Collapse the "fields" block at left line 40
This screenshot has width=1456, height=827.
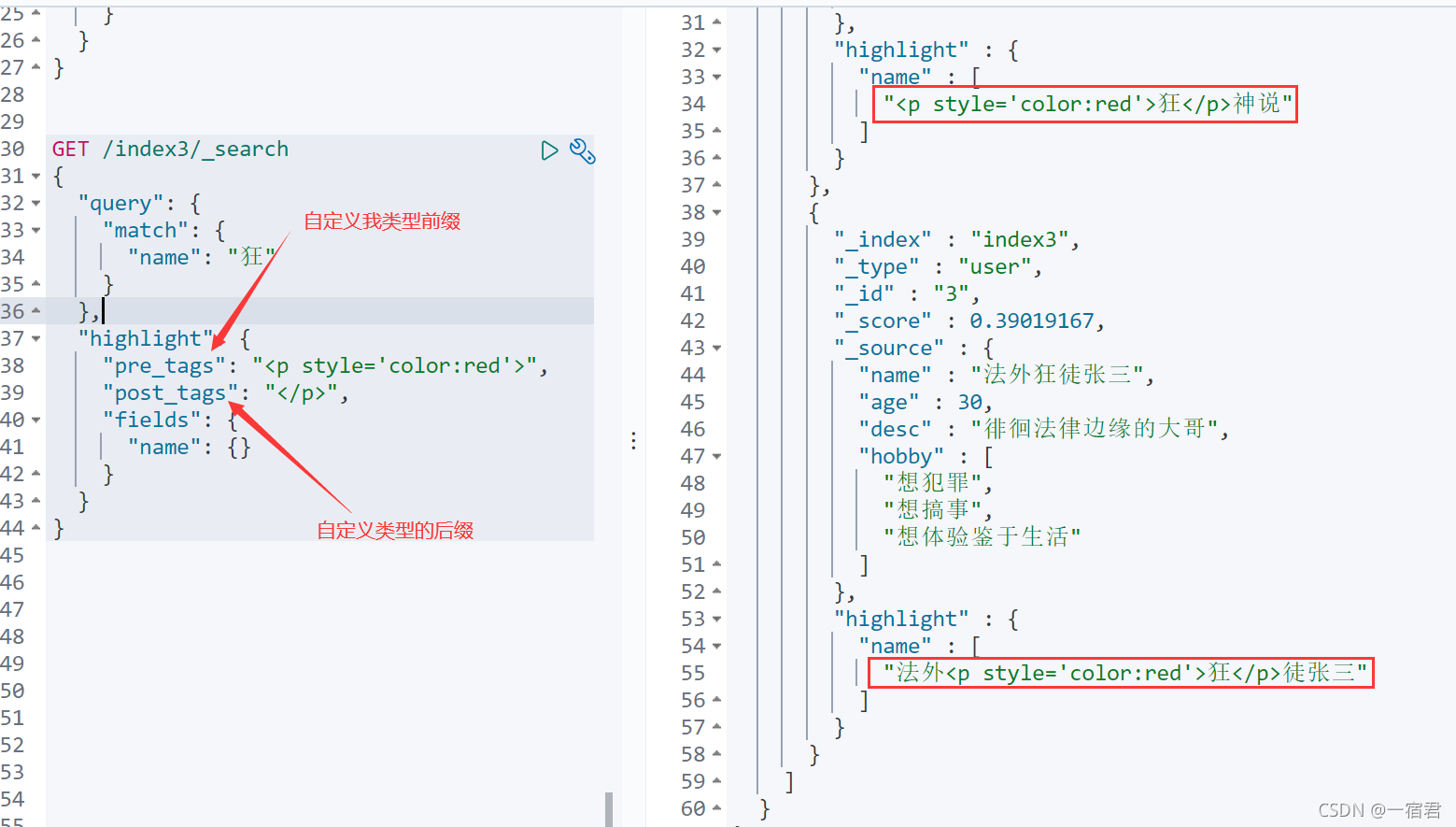point(36,421)
